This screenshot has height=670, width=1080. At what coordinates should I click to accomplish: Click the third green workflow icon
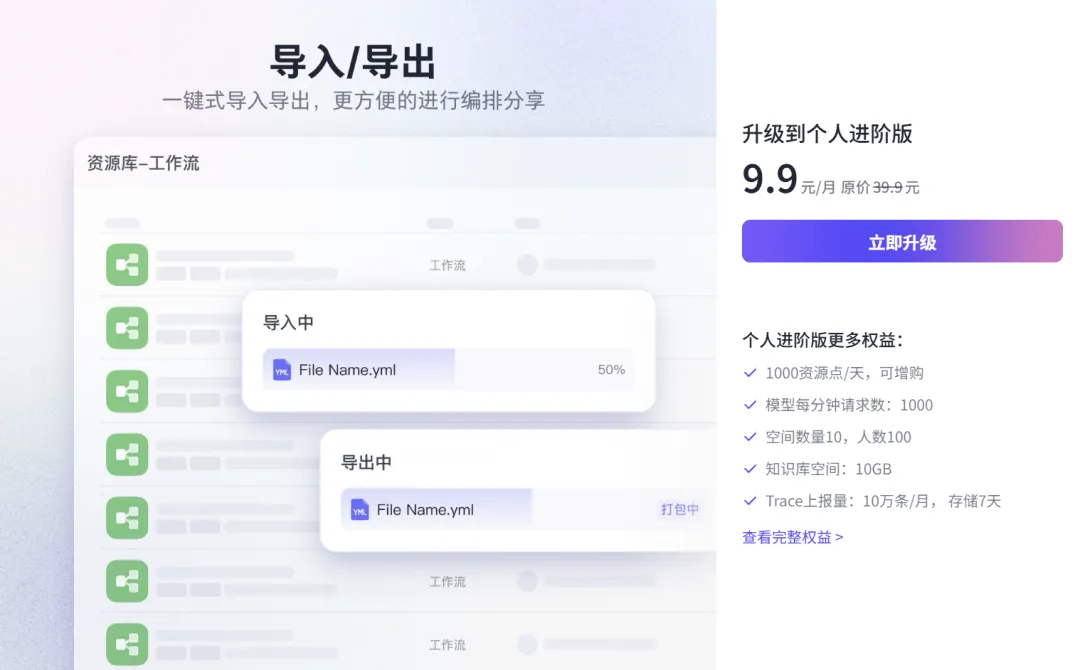pos(127,391)
